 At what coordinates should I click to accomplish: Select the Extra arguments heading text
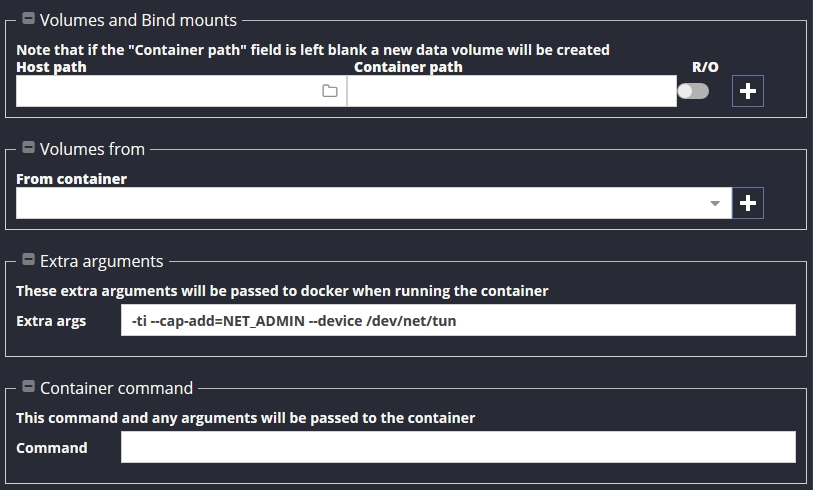coord(102,261)
